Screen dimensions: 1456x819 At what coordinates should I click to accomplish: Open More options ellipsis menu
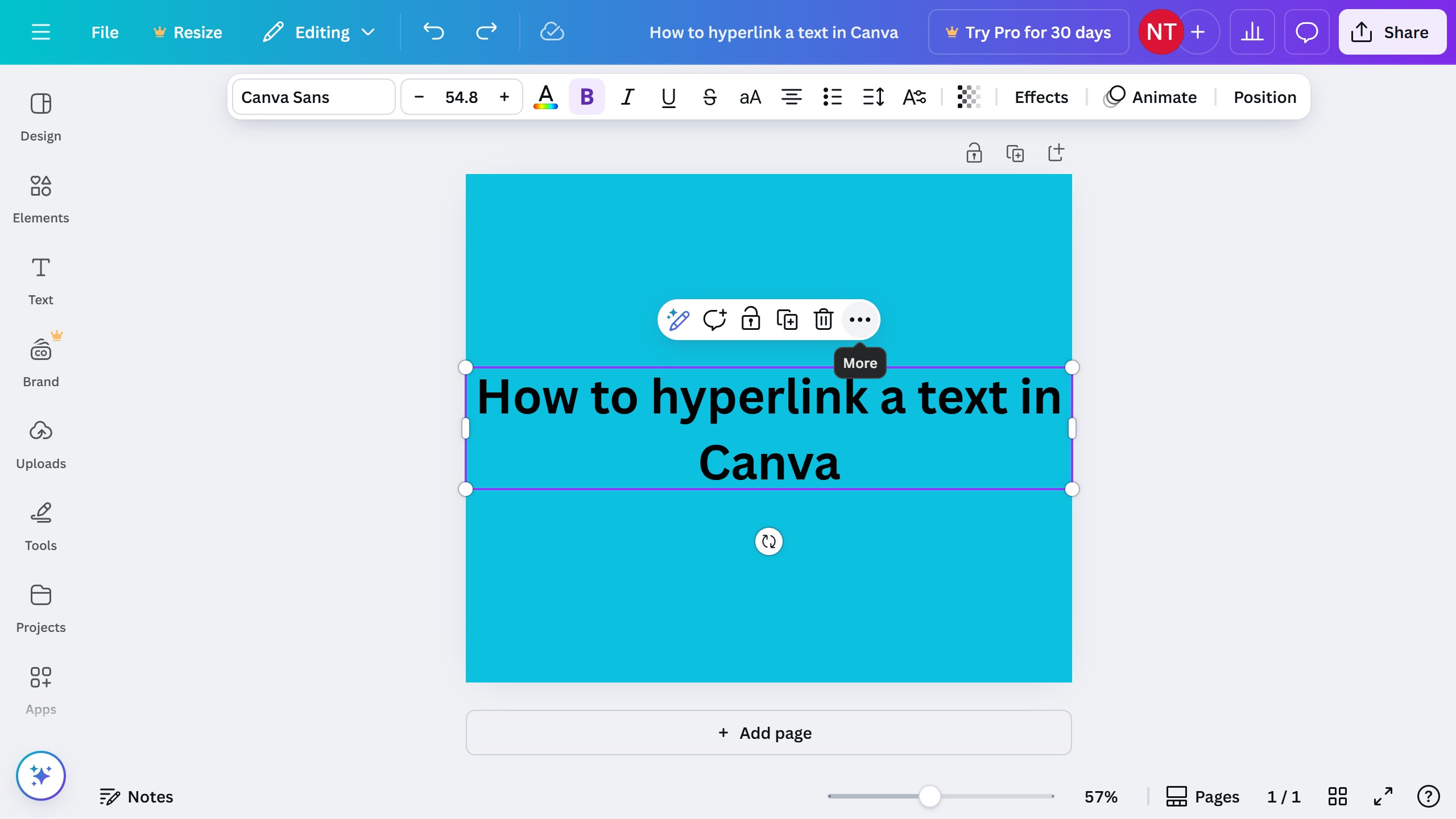click(859, 320)
